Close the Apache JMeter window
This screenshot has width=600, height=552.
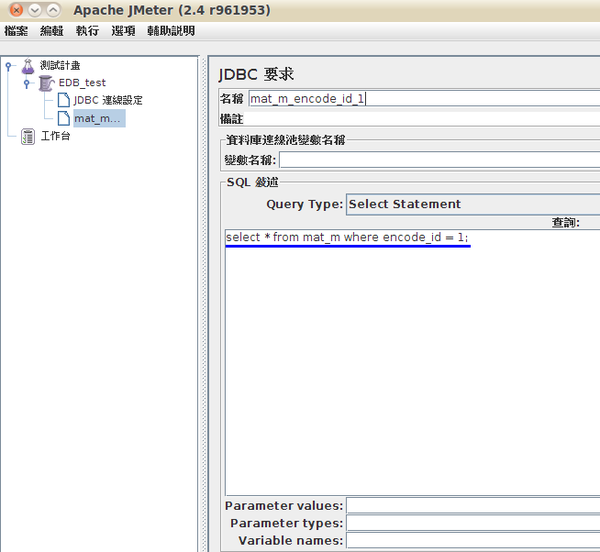pyautogui.click(x=16, y=10)
